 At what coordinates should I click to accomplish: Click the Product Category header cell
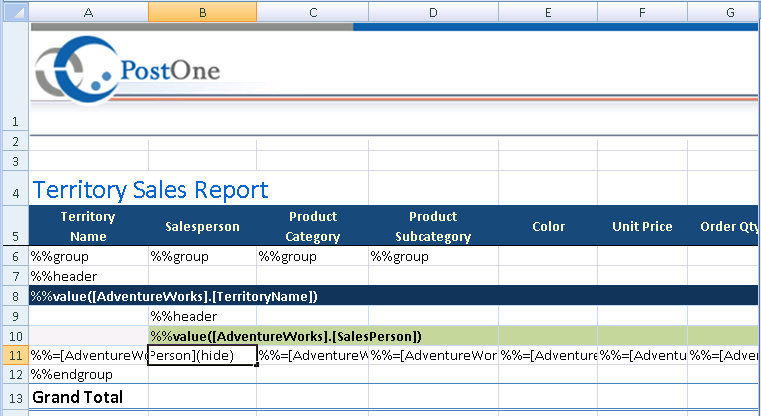pos(313,226)
